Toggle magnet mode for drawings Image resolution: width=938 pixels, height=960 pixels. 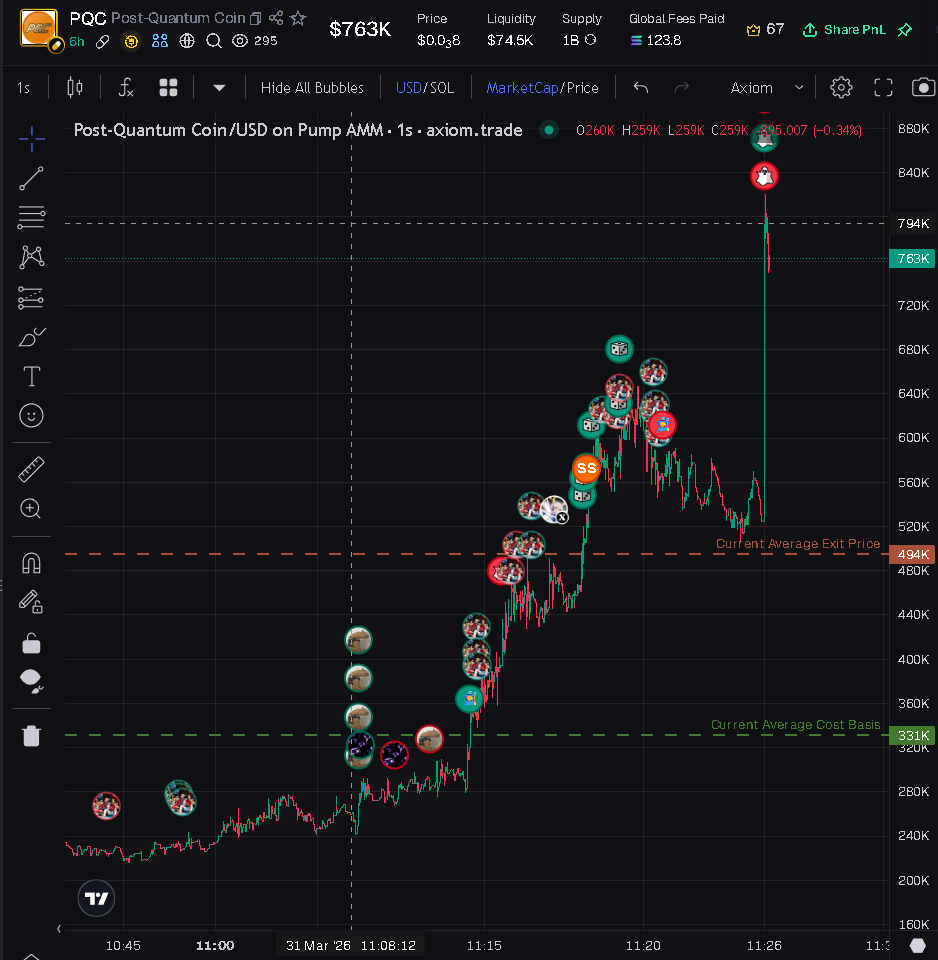point(31,563)
